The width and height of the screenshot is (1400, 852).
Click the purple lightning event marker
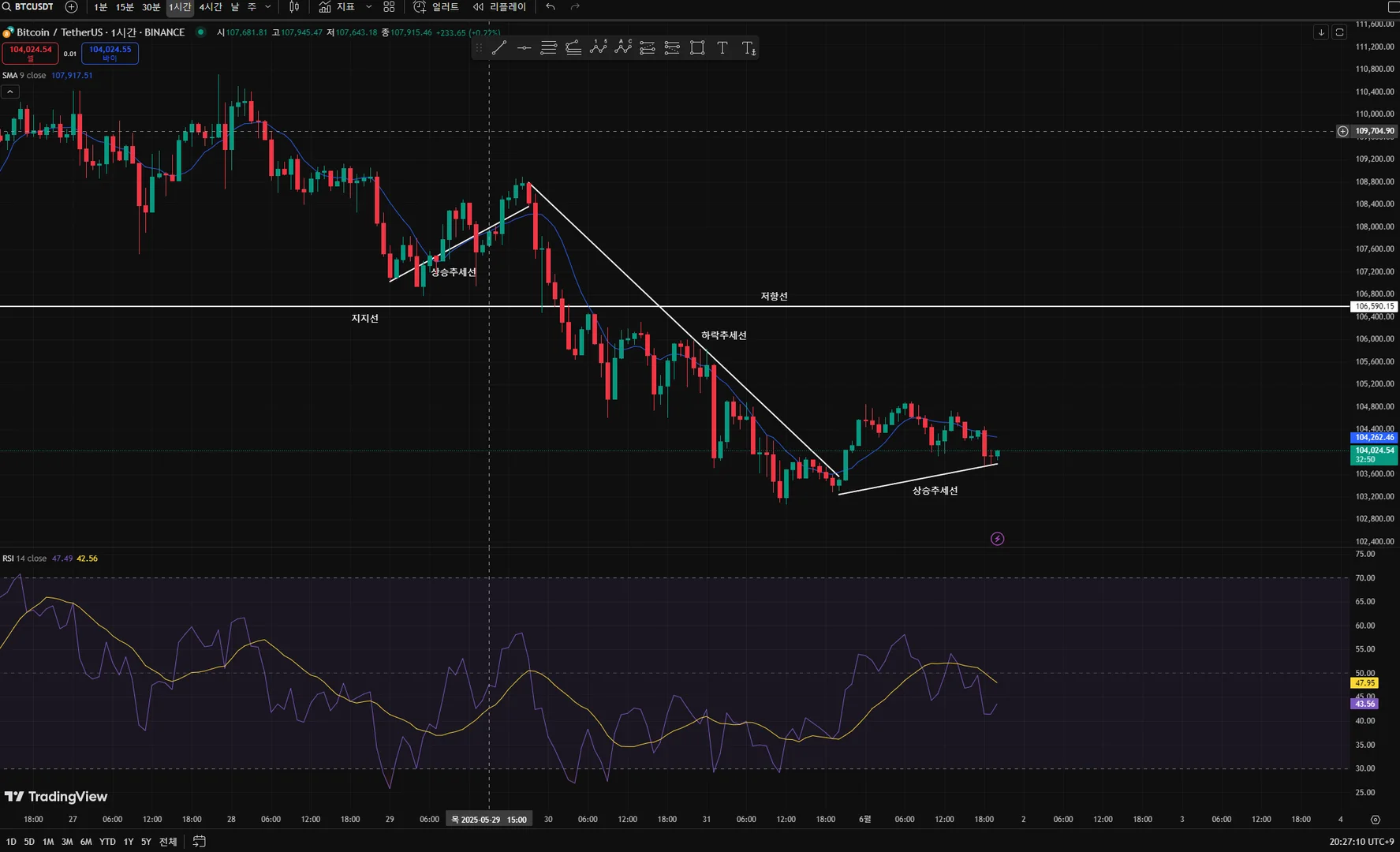click(997, 539)
